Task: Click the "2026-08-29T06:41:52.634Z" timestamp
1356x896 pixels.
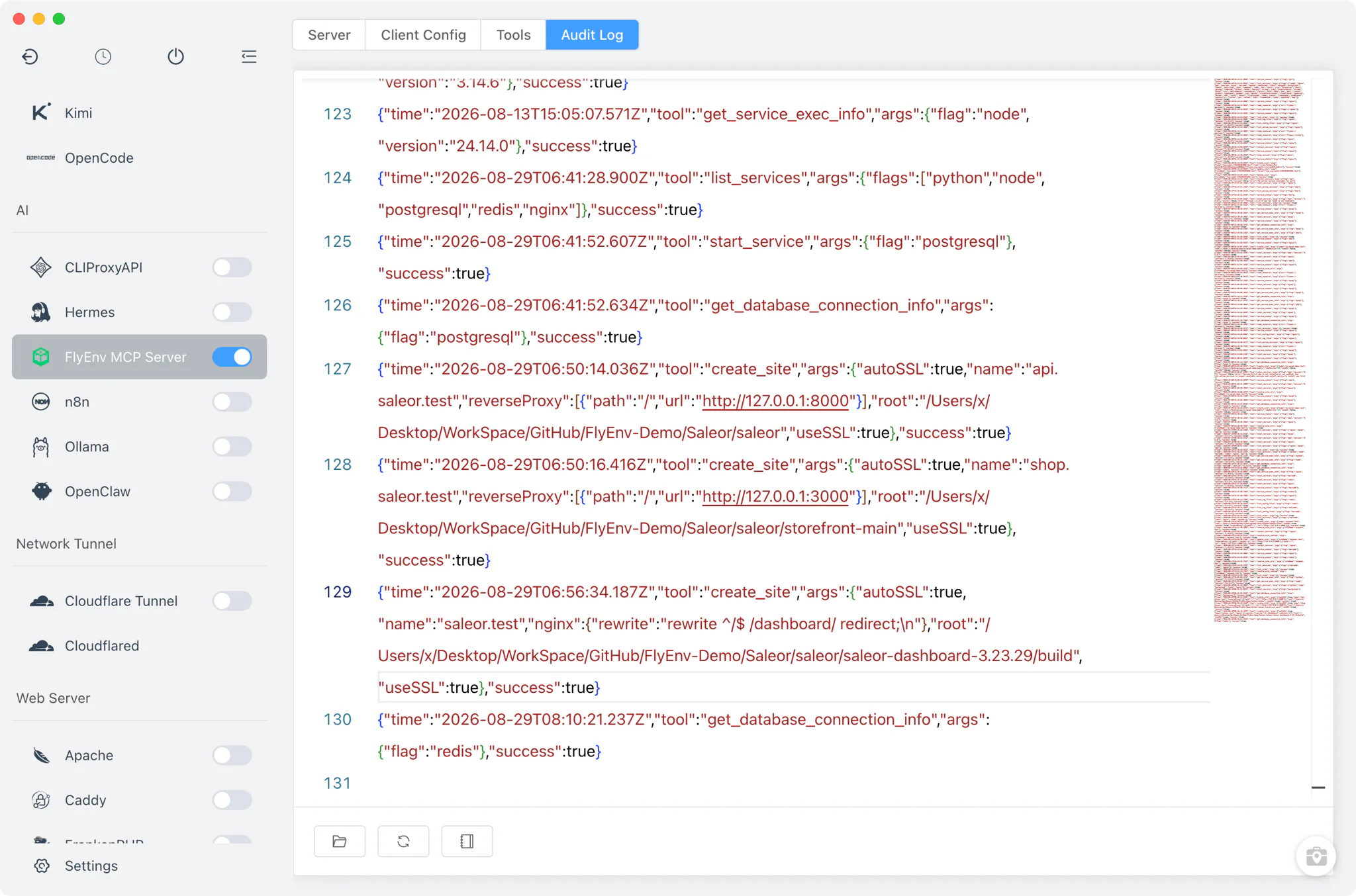Action: tap(545, 305)
